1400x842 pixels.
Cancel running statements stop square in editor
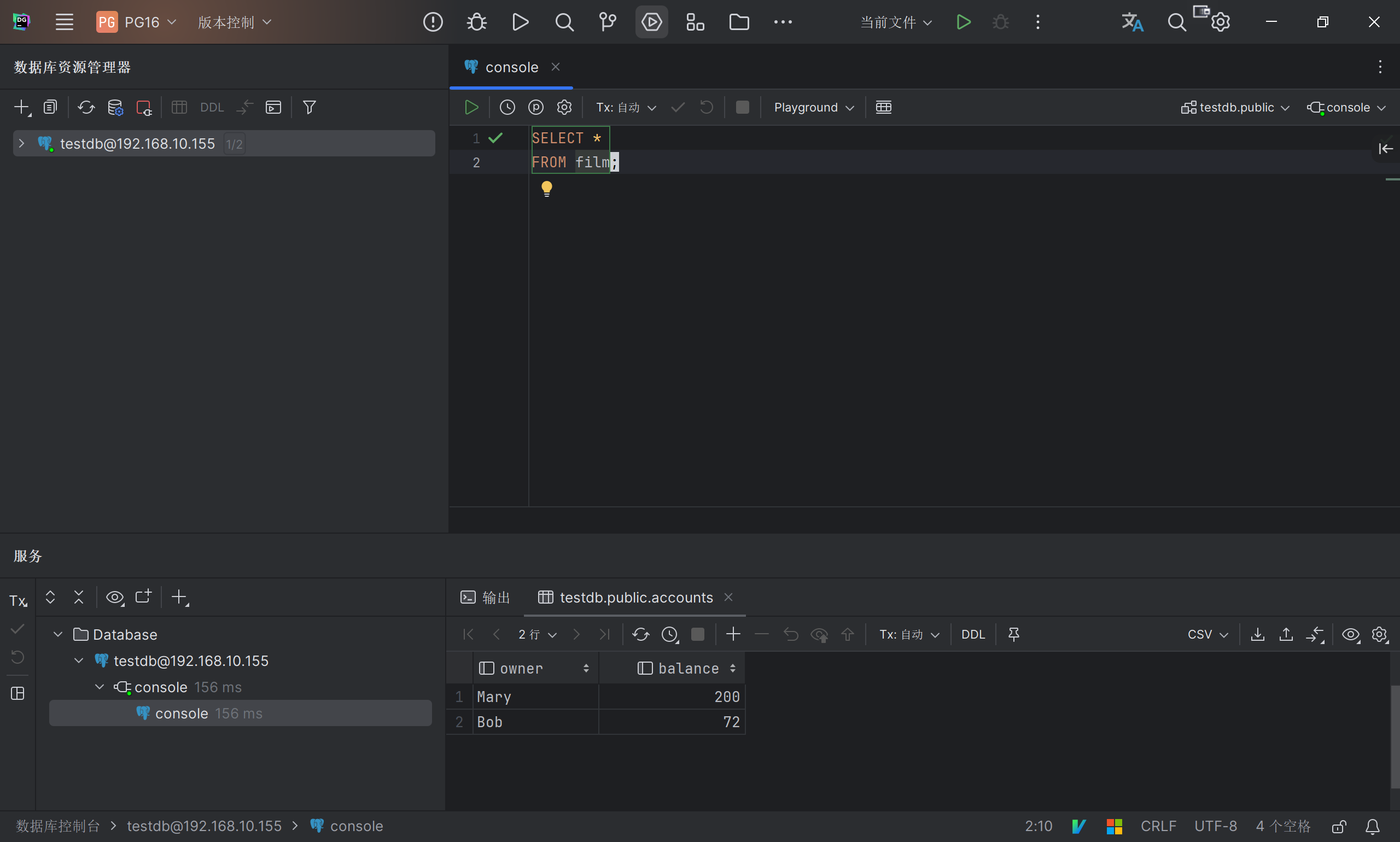coord(742,107)
